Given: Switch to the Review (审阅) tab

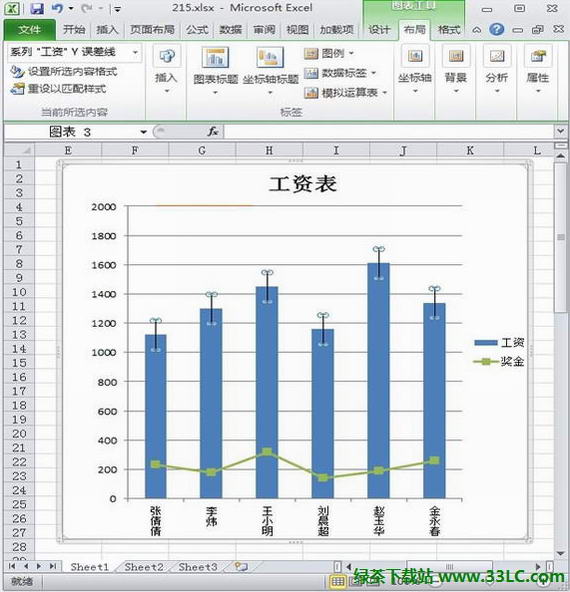Looking at the screenshot, I should (x=264, y=30).
